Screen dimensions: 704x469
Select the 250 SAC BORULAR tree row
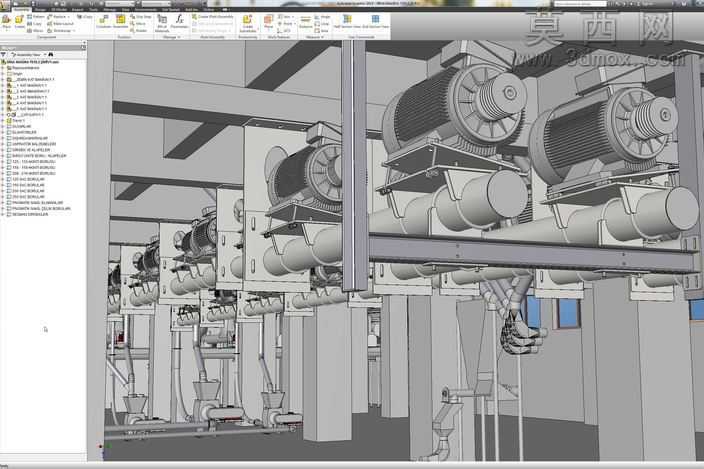point(25,197)
